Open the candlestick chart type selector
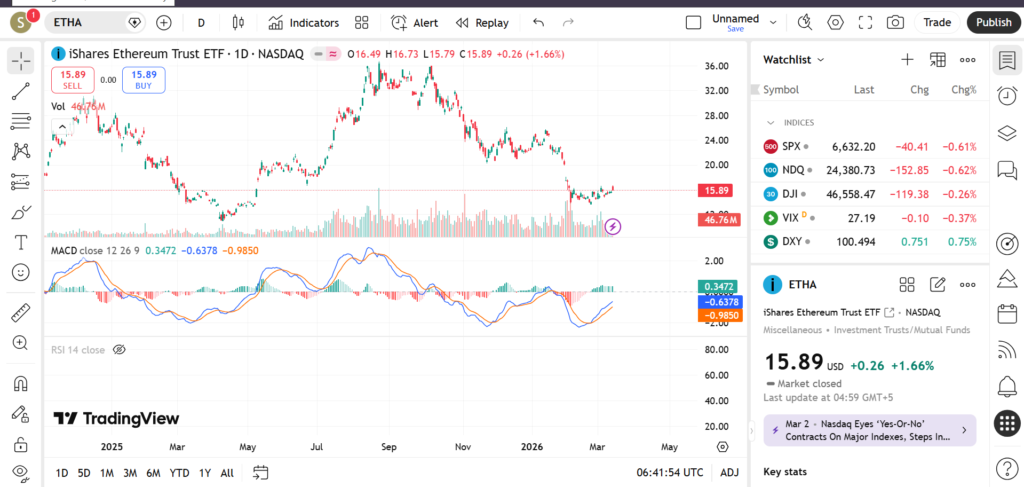 [x=237, y=22]
